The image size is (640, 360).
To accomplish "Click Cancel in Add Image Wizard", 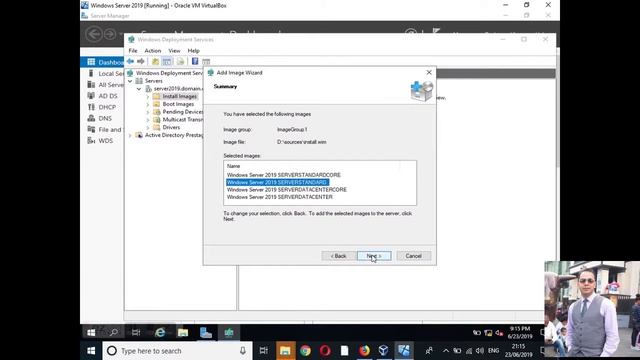I will click(413, 256).
